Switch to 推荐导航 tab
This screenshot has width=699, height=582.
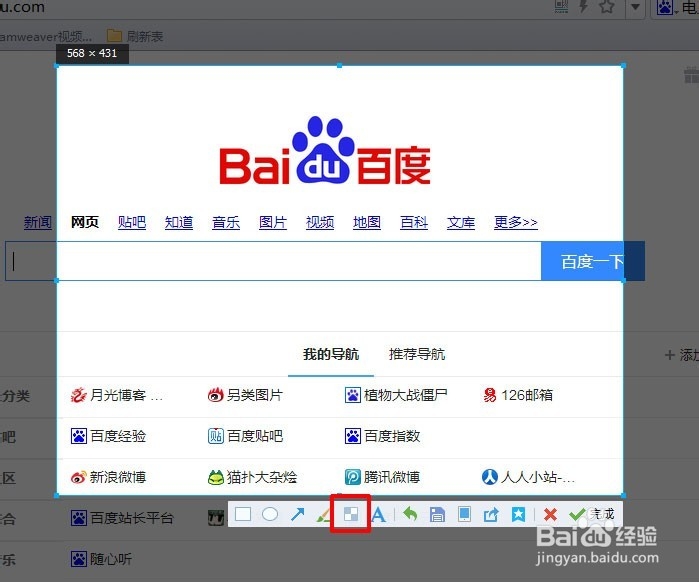417,354
